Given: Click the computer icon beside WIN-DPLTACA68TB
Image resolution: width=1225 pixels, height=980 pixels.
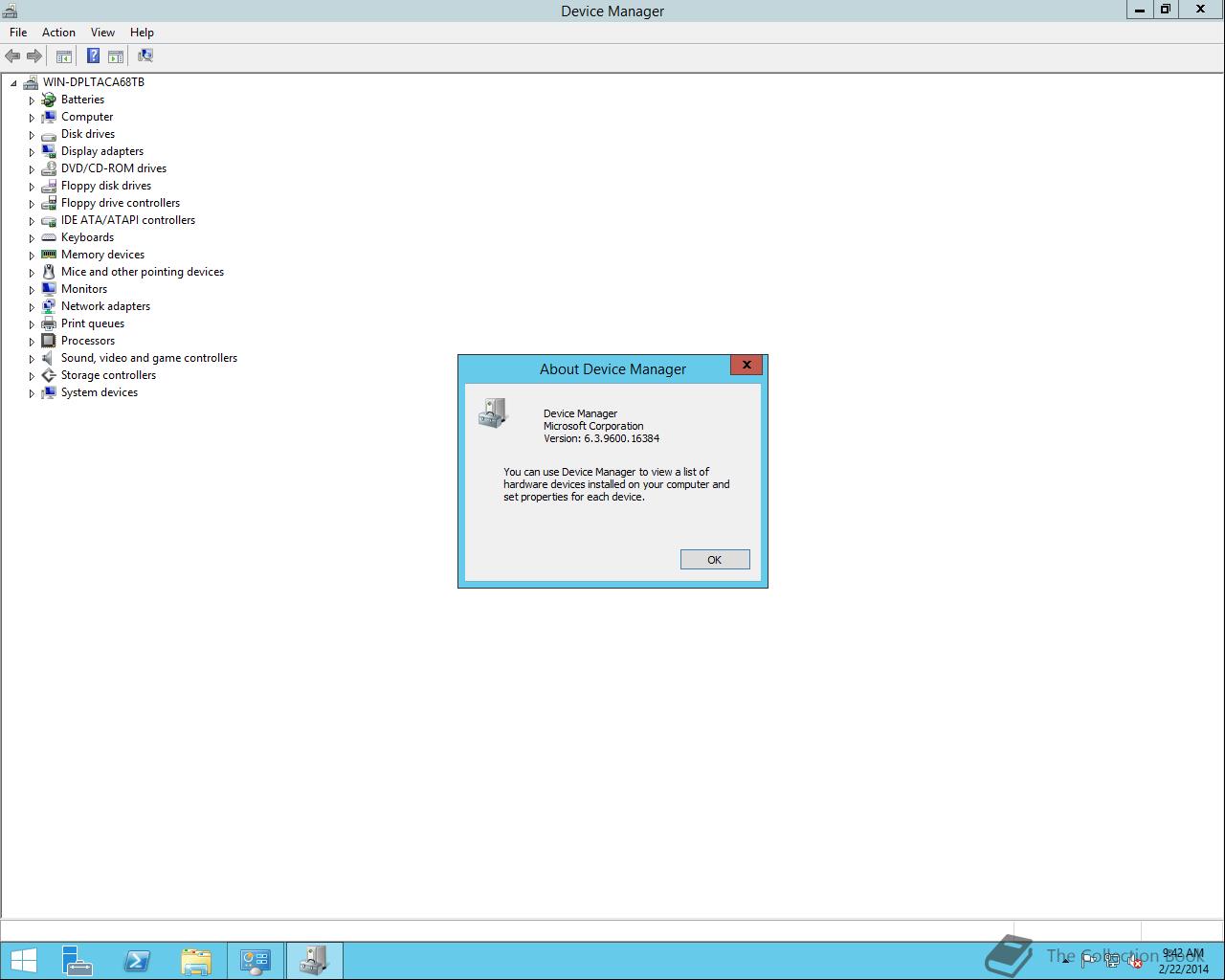Looking at the screenshot, I should tap(31, 82).
